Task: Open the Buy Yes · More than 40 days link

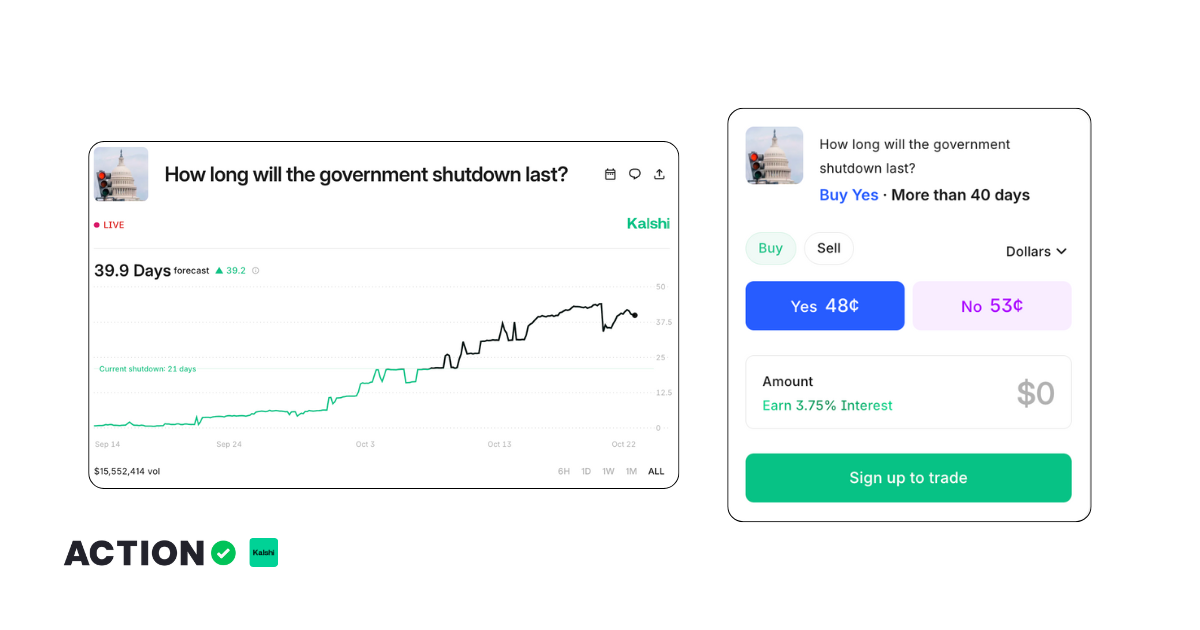Action: pyautogui.click(x=849, y=195)
